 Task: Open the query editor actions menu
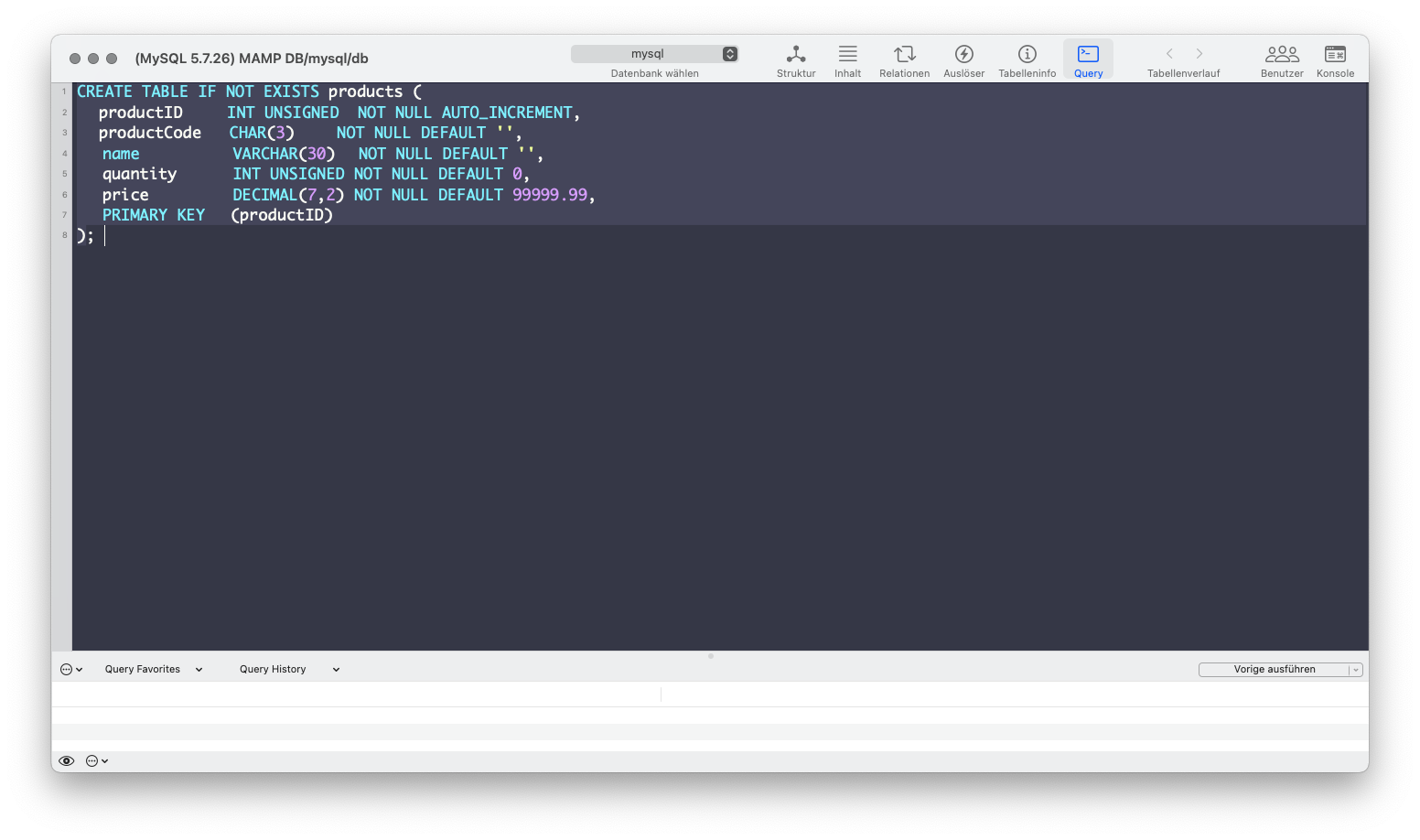pyautogui.click(x=71, y=669)
